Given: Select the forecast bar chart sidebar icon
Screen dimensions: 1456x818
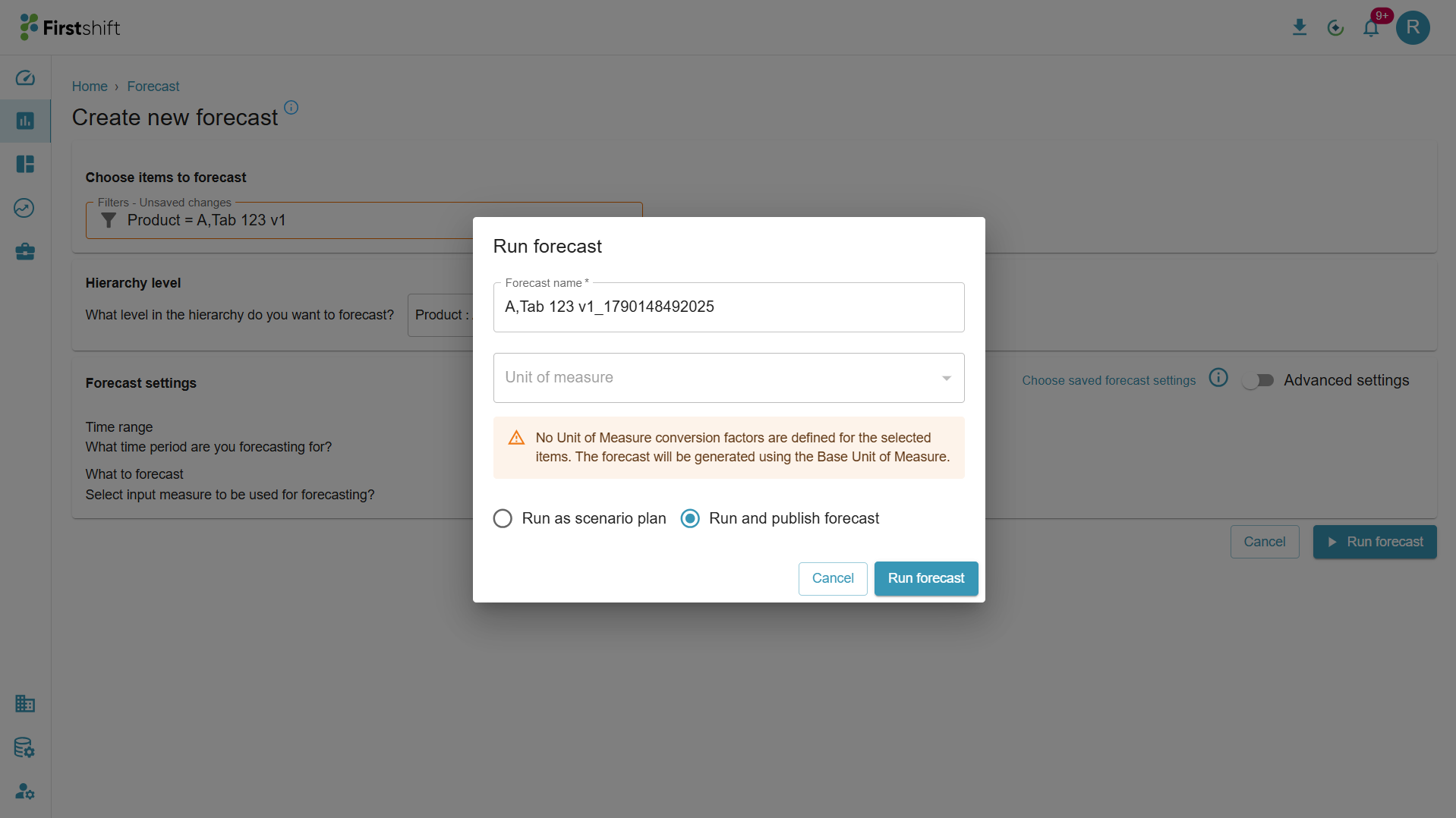Looking at the screenshot, I should coord(25,121).
